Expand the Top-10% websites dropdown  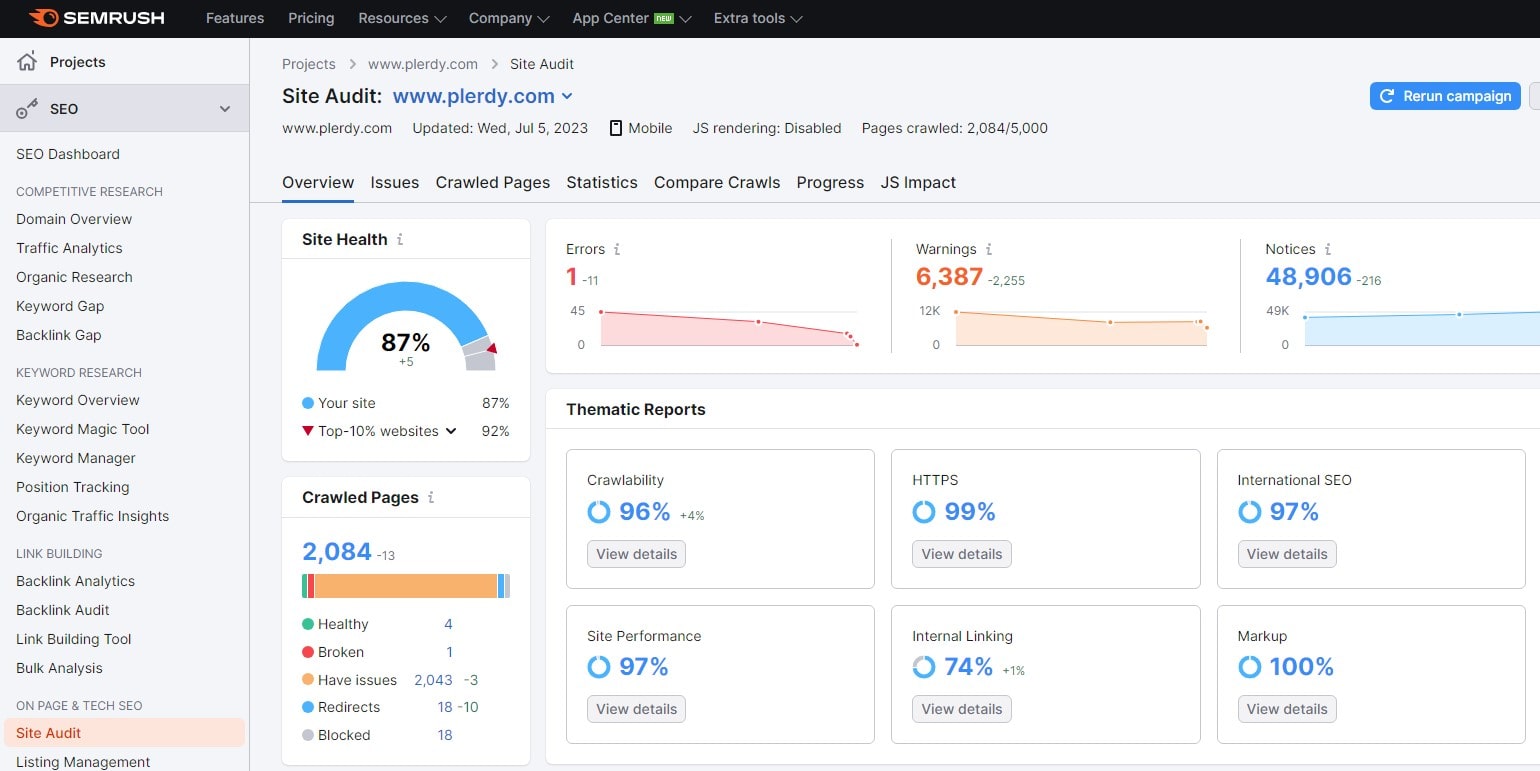(x=451, y=431)
